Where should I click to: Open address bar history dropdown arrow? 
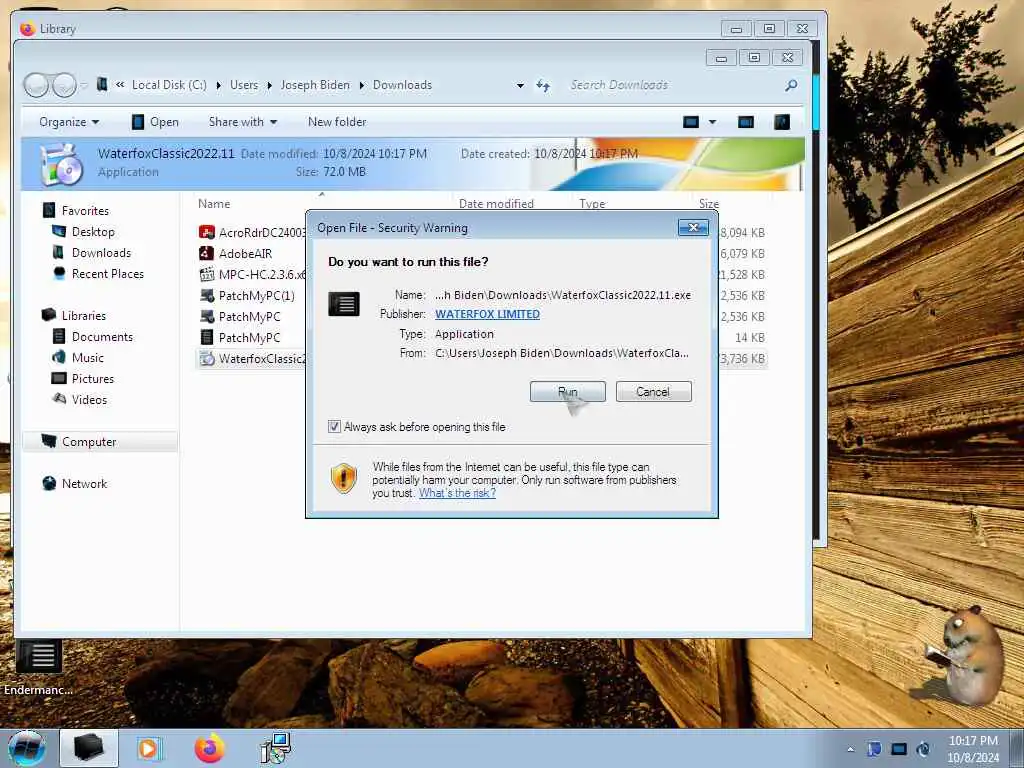tap(520, 86)
